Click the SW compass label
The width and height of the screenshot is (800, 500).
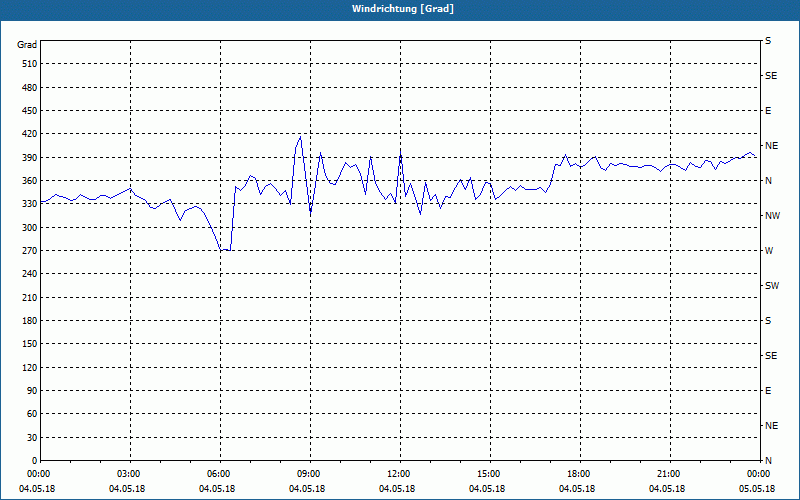point(772,286)
